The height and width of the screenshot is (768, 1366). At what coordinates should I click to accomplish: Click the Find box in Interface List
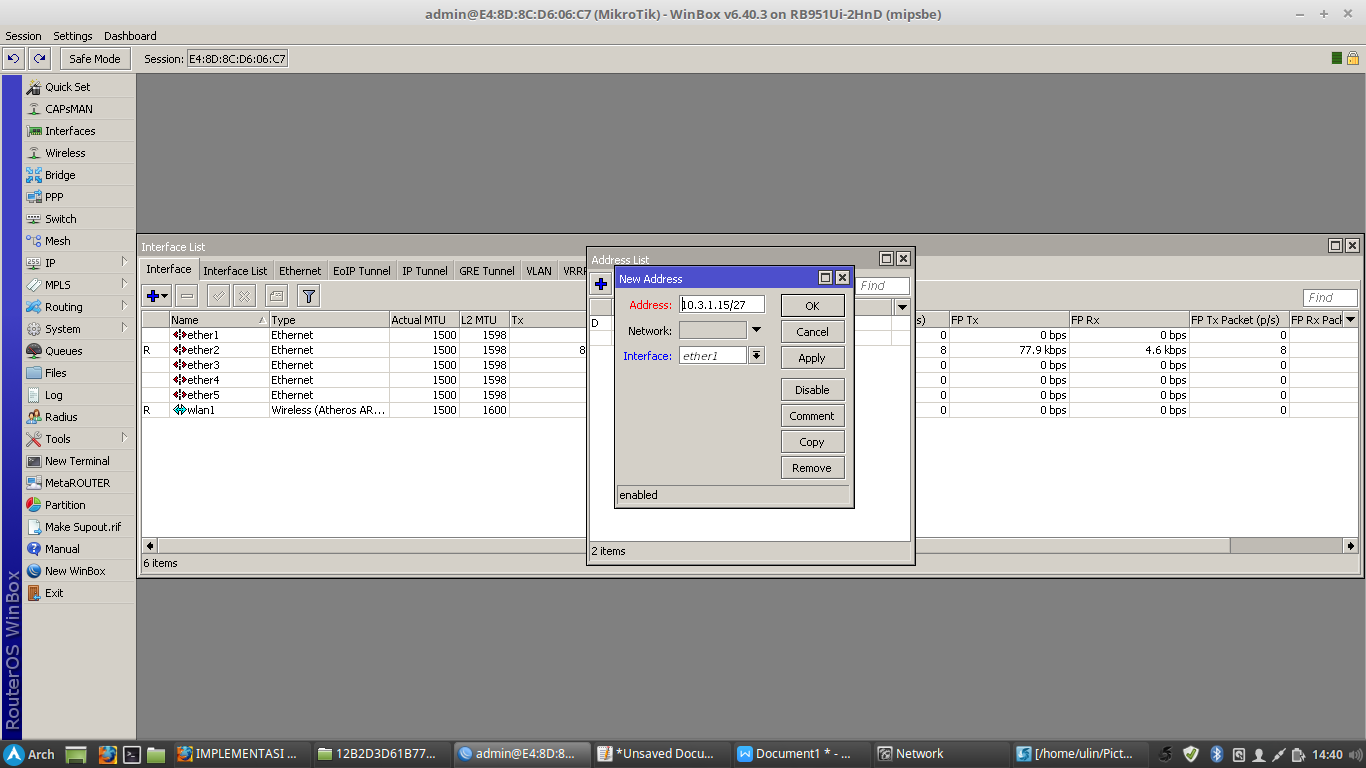1331,297
